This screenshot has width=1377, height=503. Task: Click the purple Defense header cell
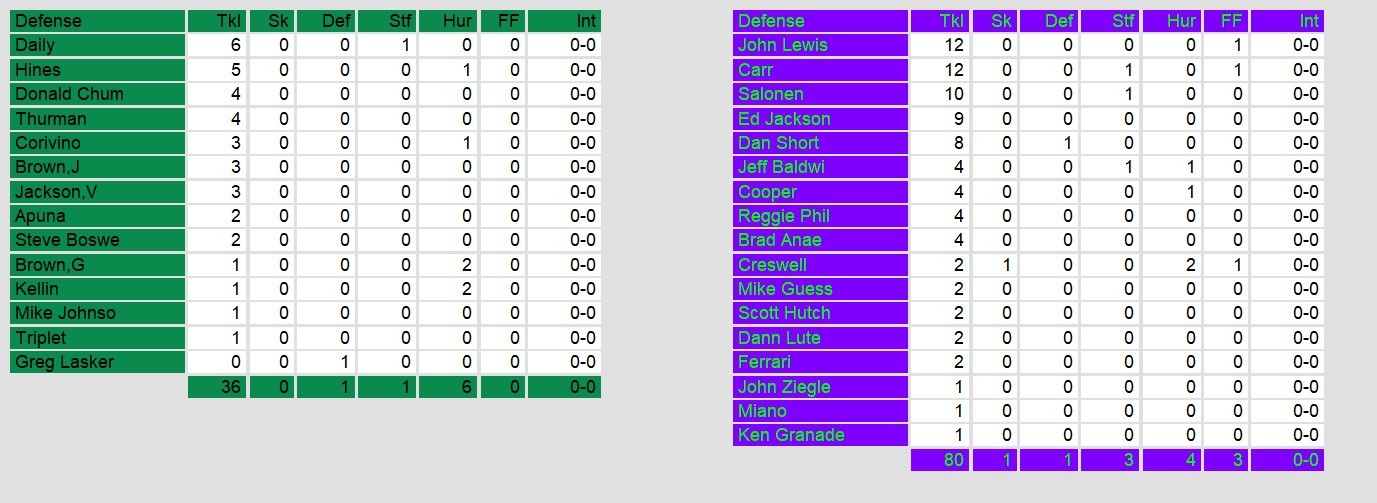tap(820, 21)
